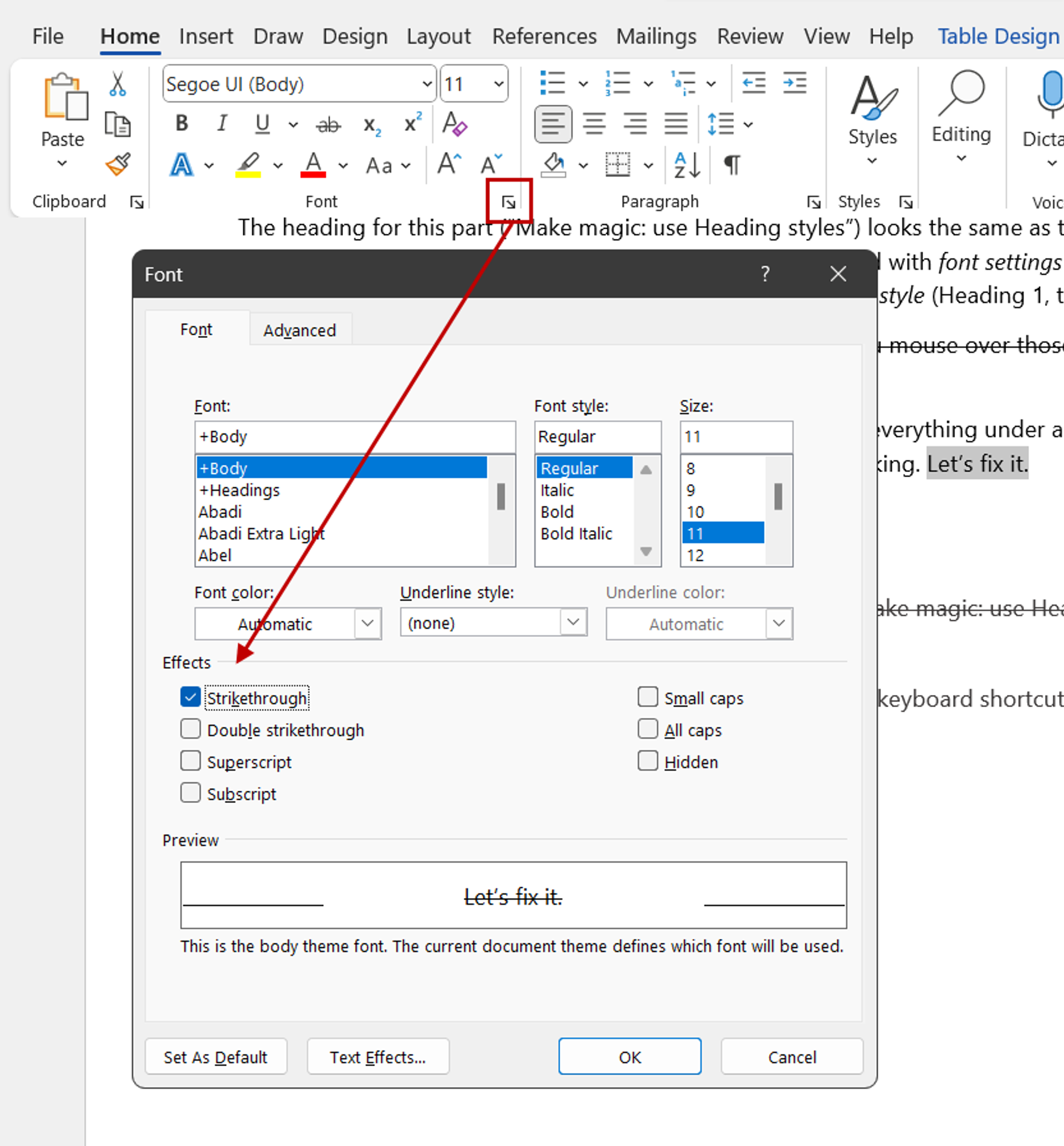Click the Multilevel List icon
Image resolution: width=1064 pixels, height=1146 pixels.
click(x=683, y=83)
